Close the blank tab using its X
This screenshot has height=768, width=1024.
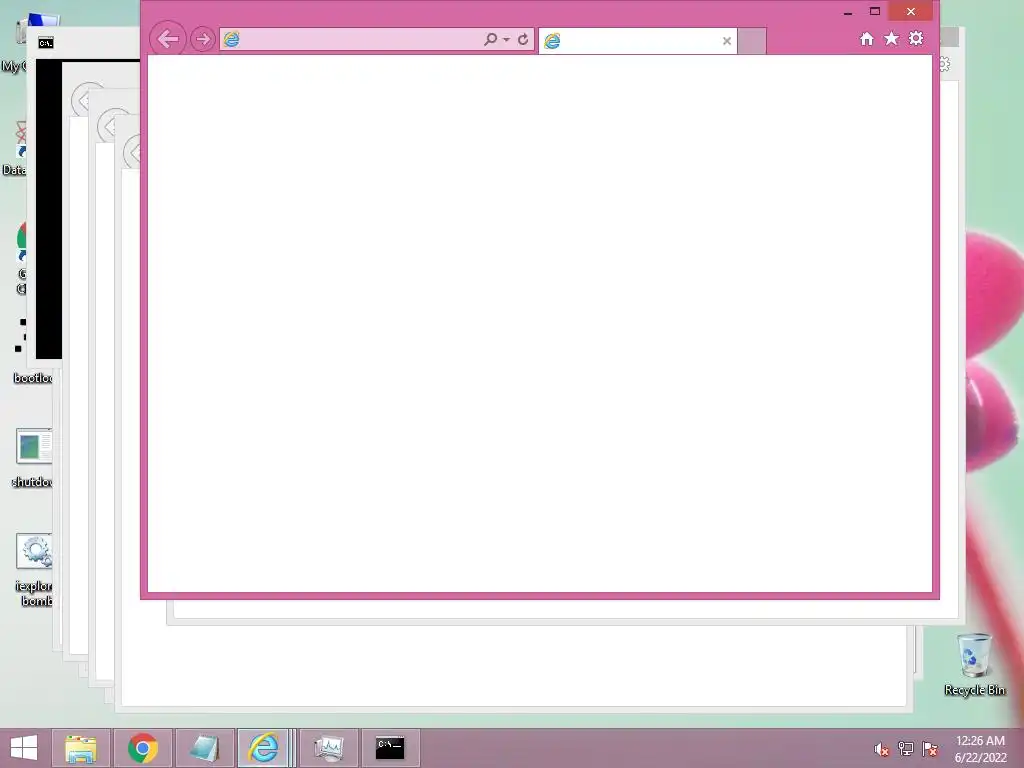coord(727,41)
